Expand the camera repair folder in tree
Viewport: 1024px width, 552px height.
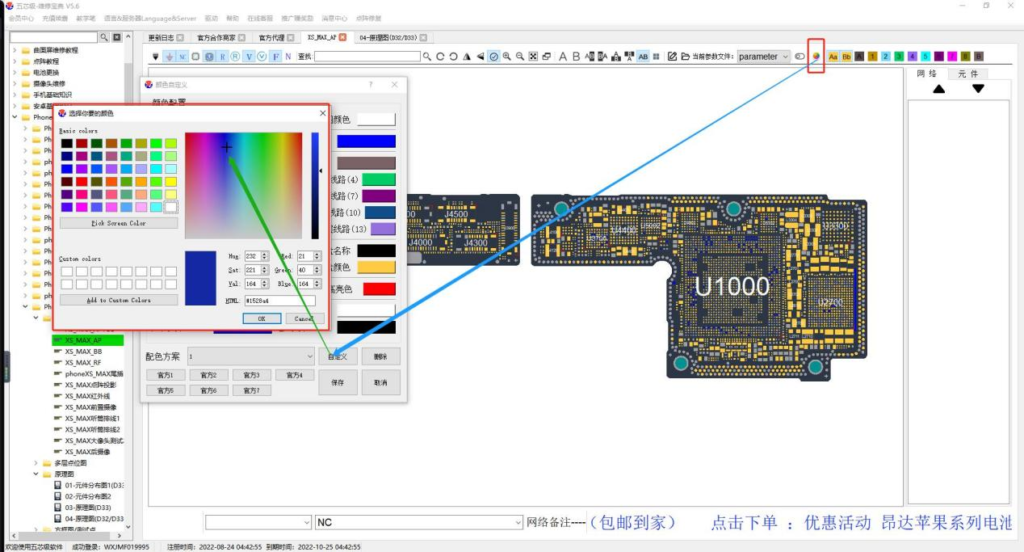point(15,84)
